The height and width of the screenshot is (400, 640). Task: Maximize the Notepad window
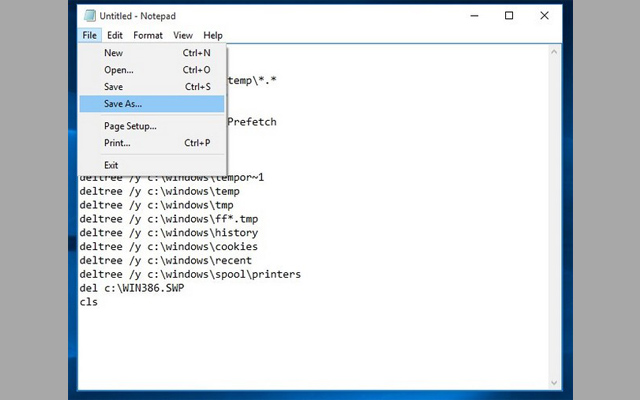click(509, 16)
